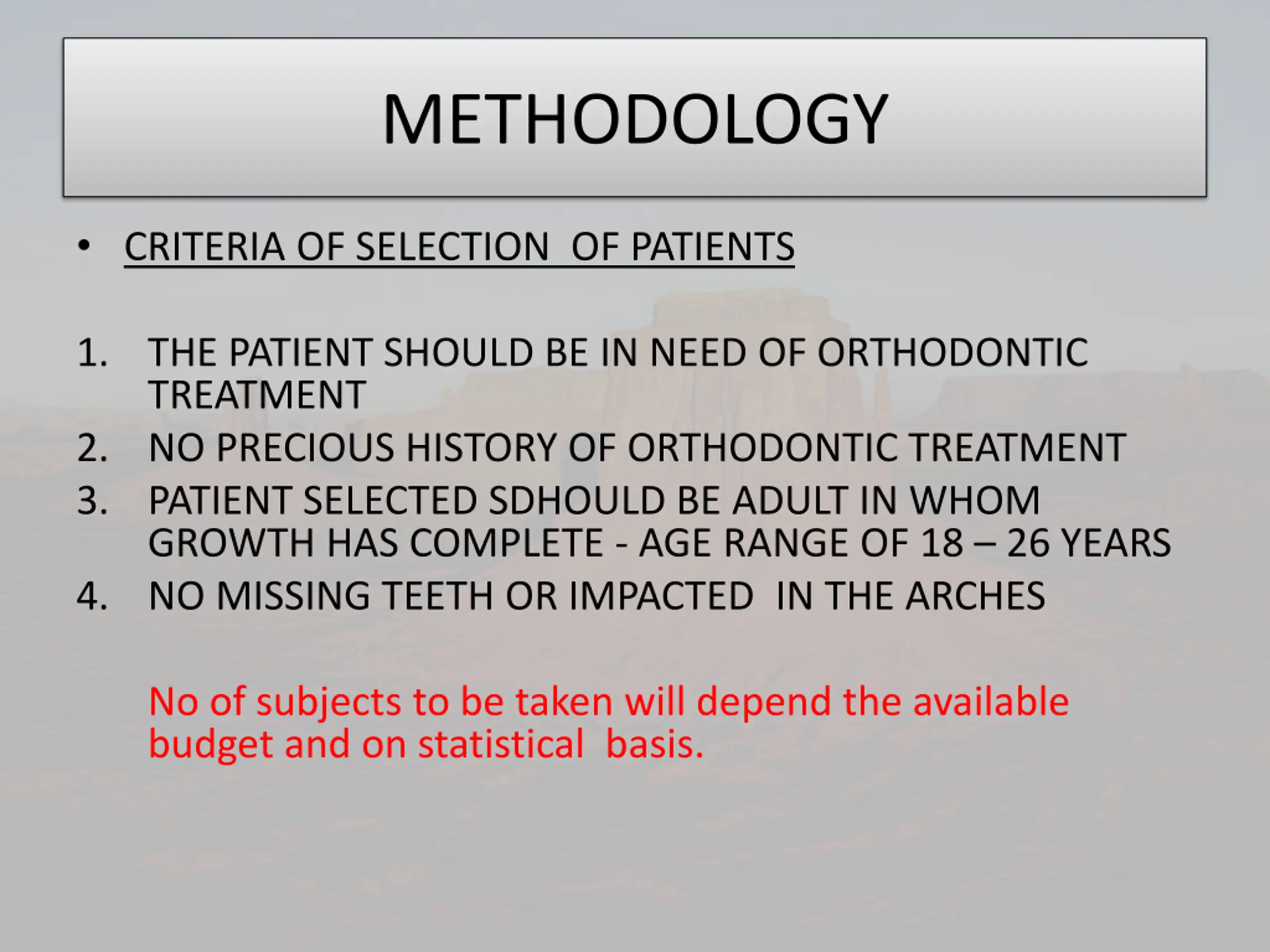Click the word TREATMENT on item one's second line
Viewport: 1270px width, 952px height.
point(256,395)
